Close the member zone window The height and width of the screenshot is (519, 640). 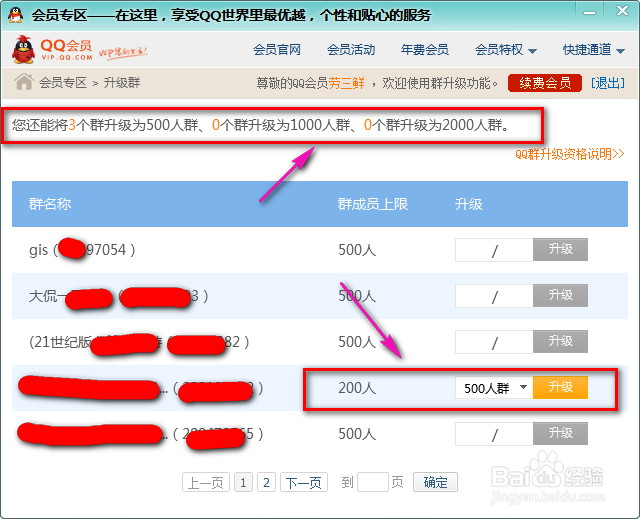point(622,11)
